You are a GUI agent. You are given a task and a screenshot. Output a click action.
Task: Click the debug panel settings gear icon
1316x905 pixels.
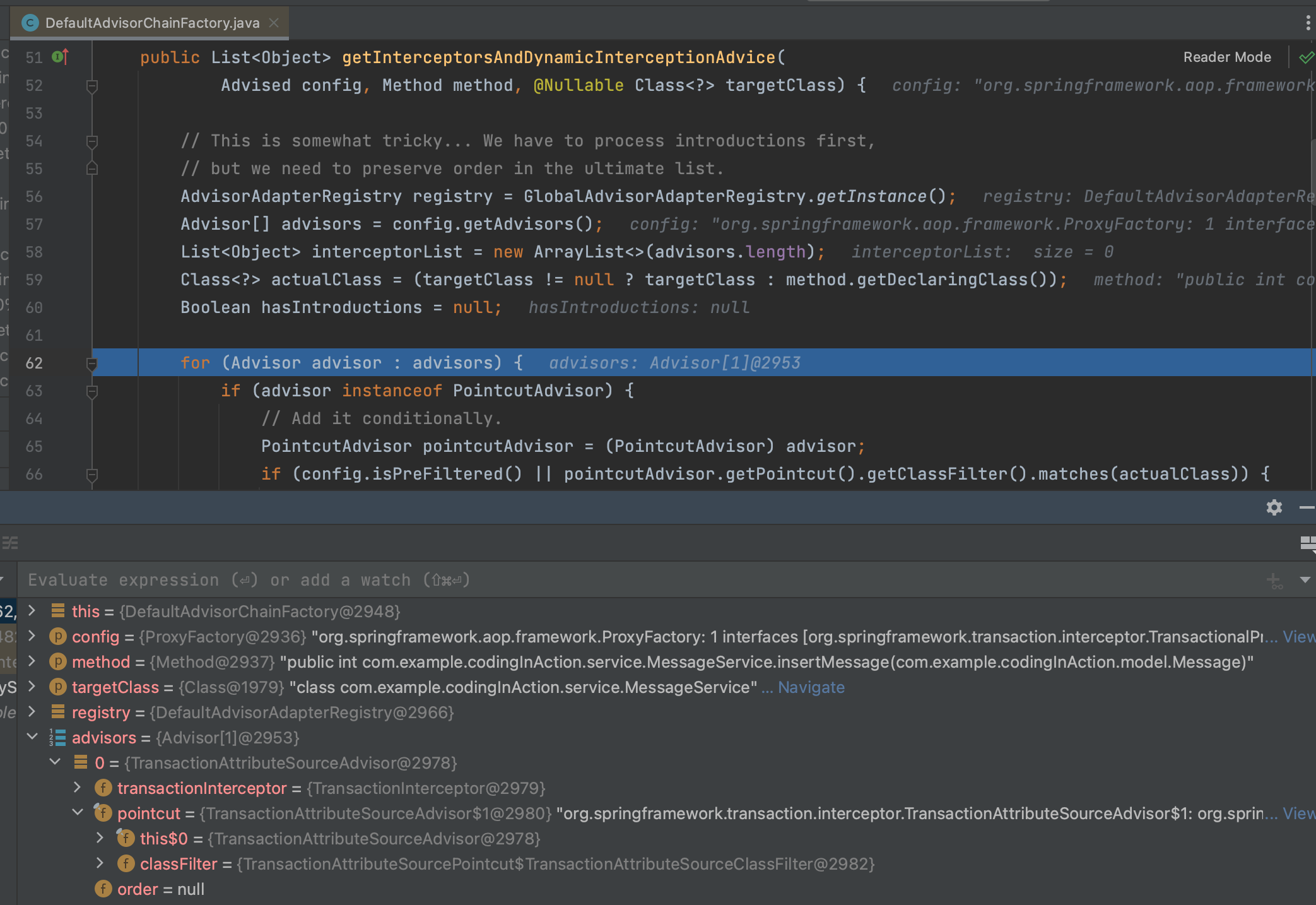coord(1274,507)
